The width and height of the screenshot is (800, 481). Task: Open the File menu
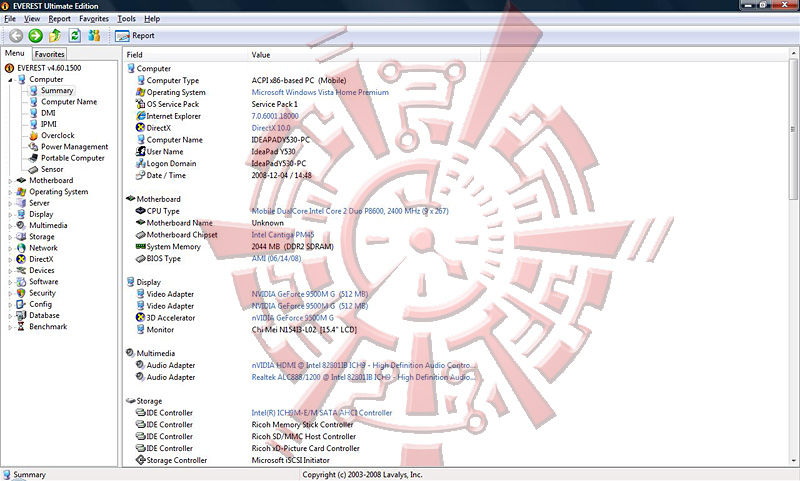pos(10,19)
